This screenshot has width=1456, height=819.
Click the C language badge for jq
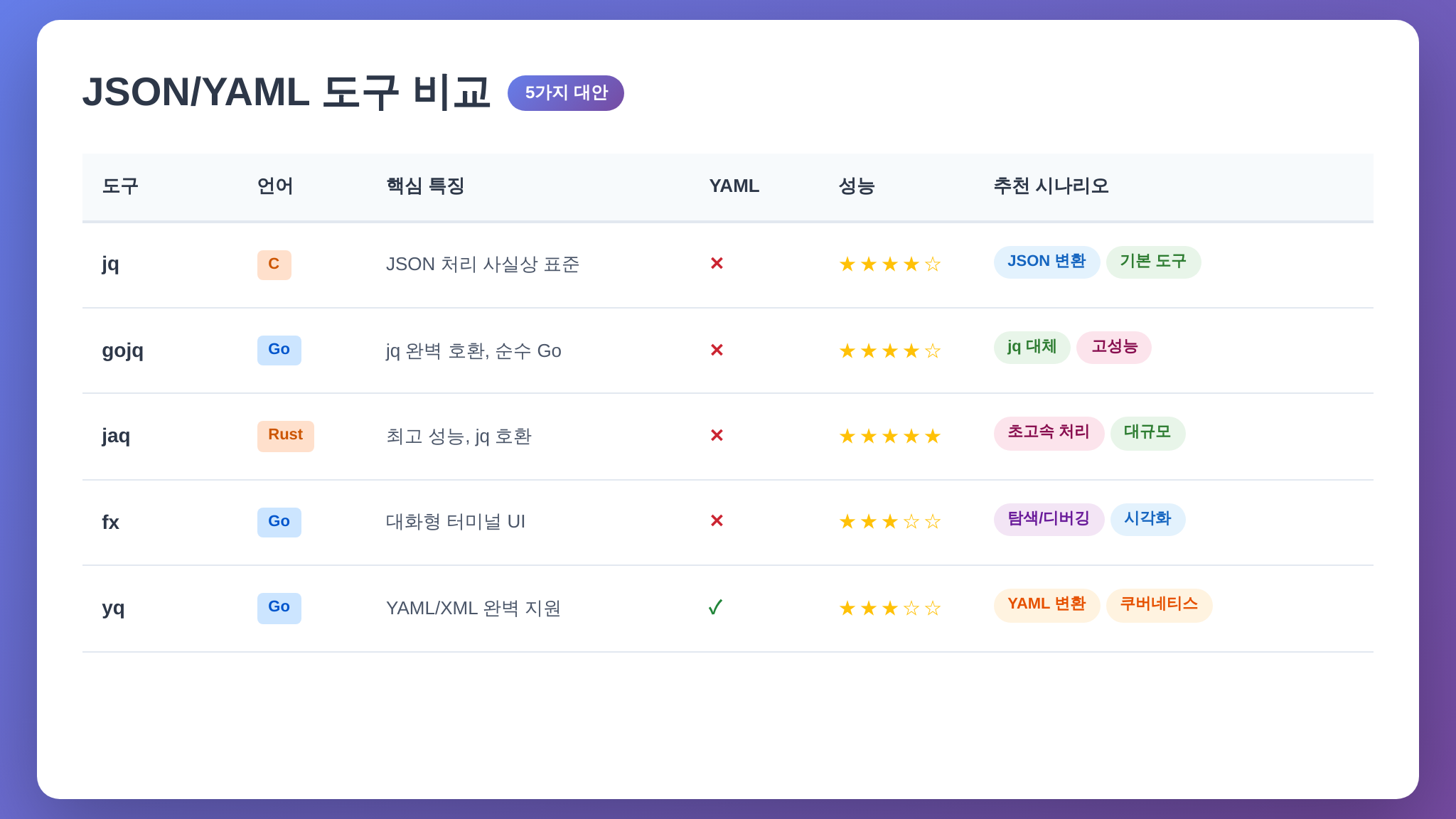pyautogui.click(x=274, y=264)
